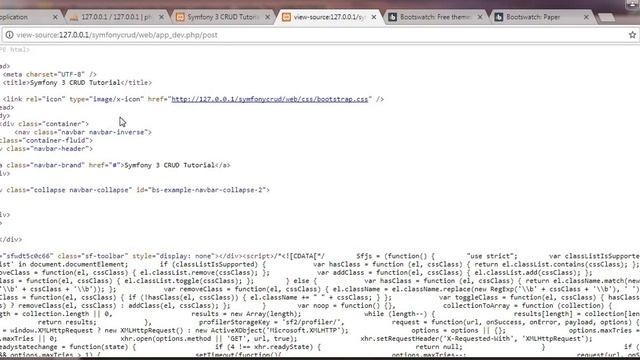Close the 127.0.0.1 phpMyAdmin tab
This screenshot has width=640, height=360.
click(x=161, y=17)
